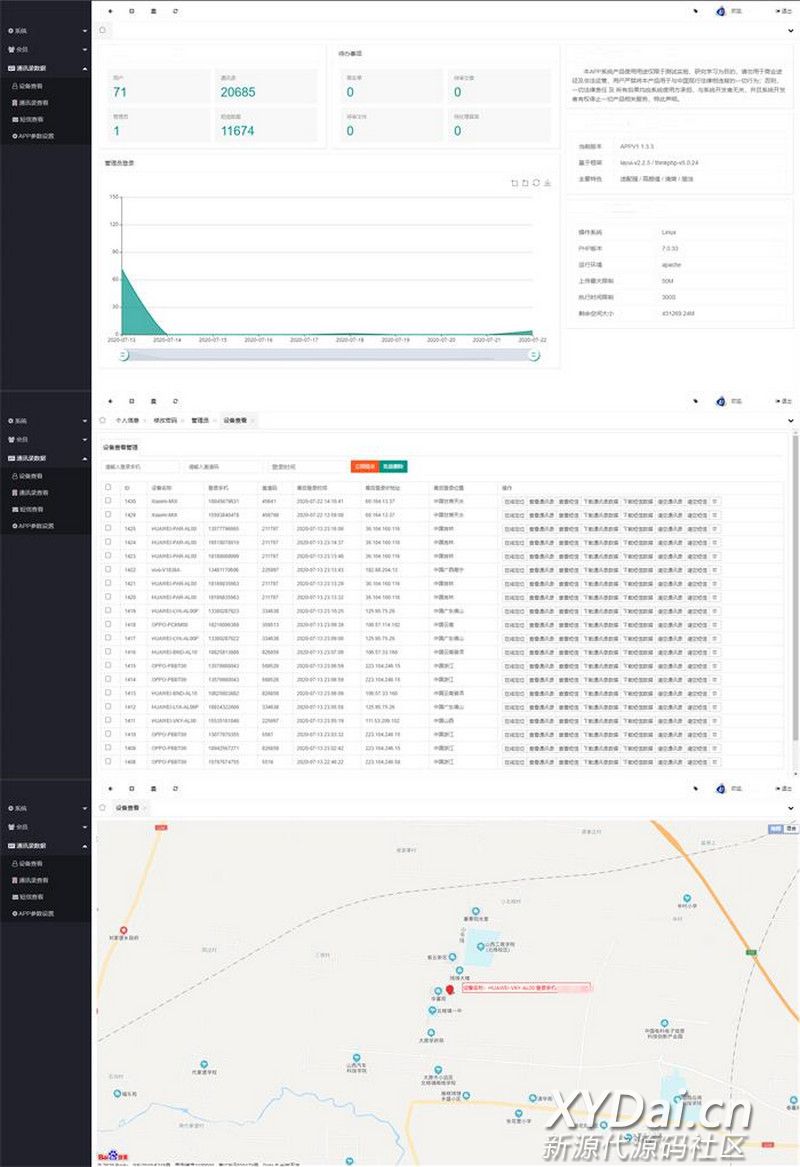Close the 设备查看 tab on the device list page
The image size is (800, 1167).
tap(252, 421)
